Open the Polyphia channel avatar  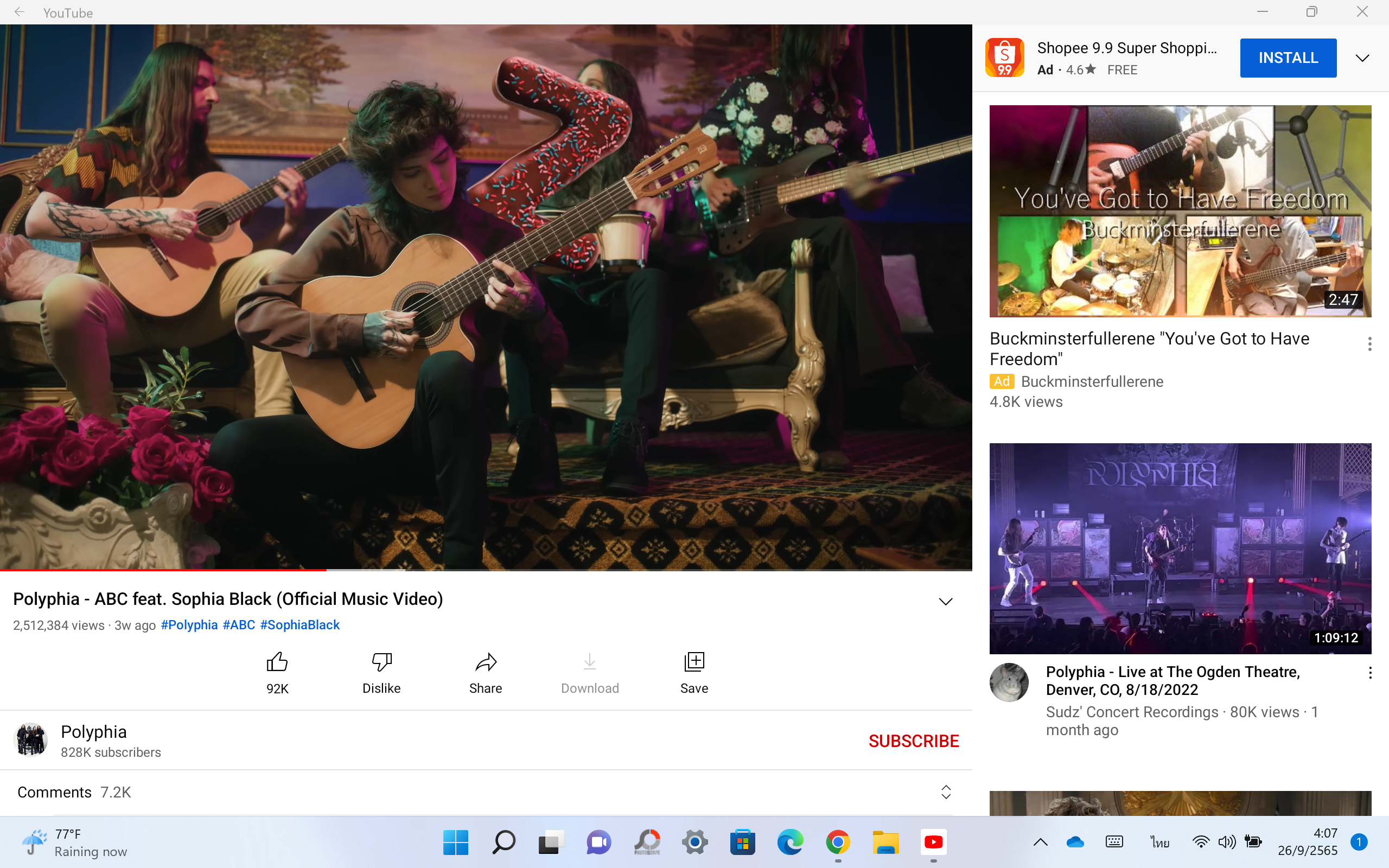31,740
